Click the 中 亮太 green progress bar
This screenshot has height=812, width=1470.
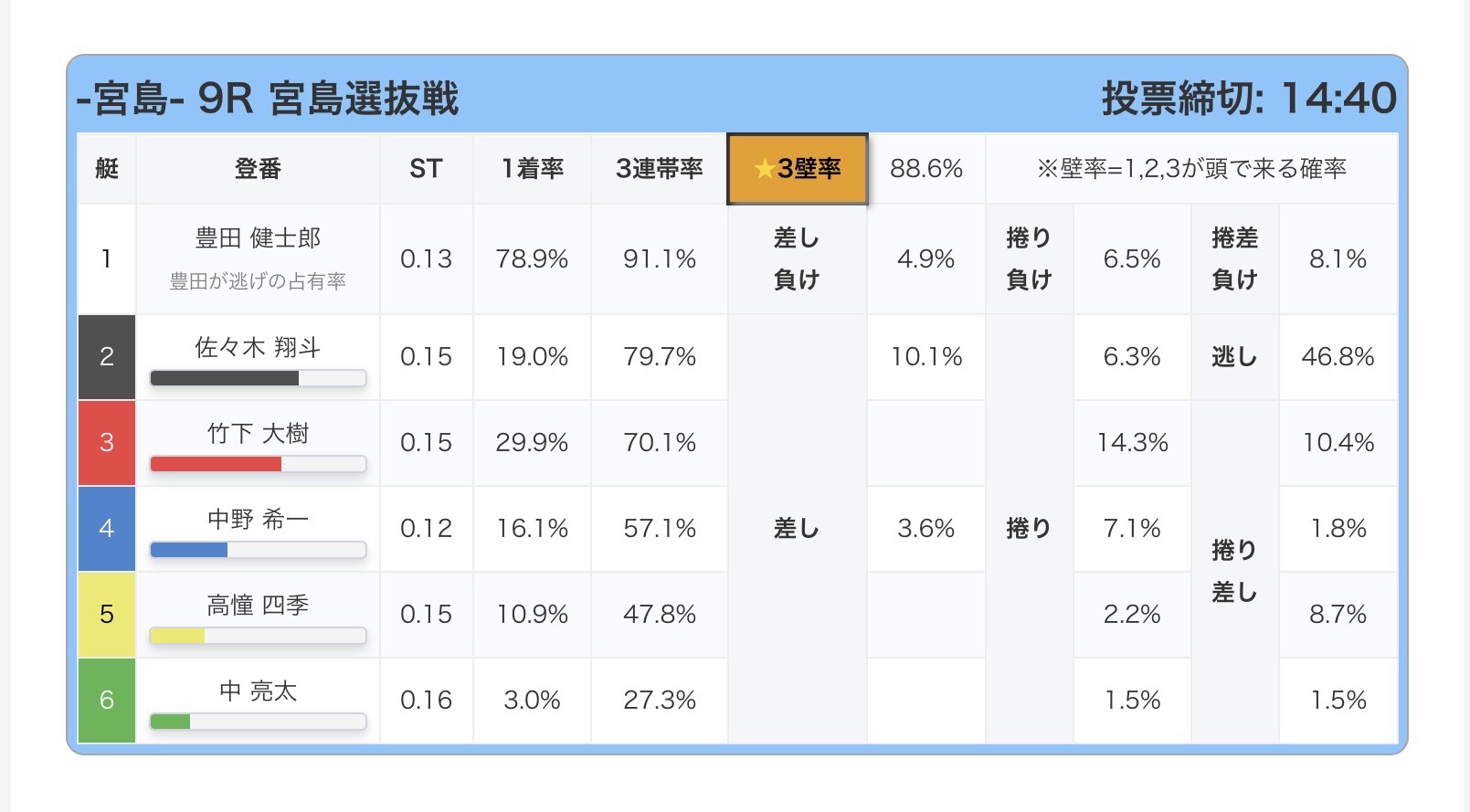(258, 722)
